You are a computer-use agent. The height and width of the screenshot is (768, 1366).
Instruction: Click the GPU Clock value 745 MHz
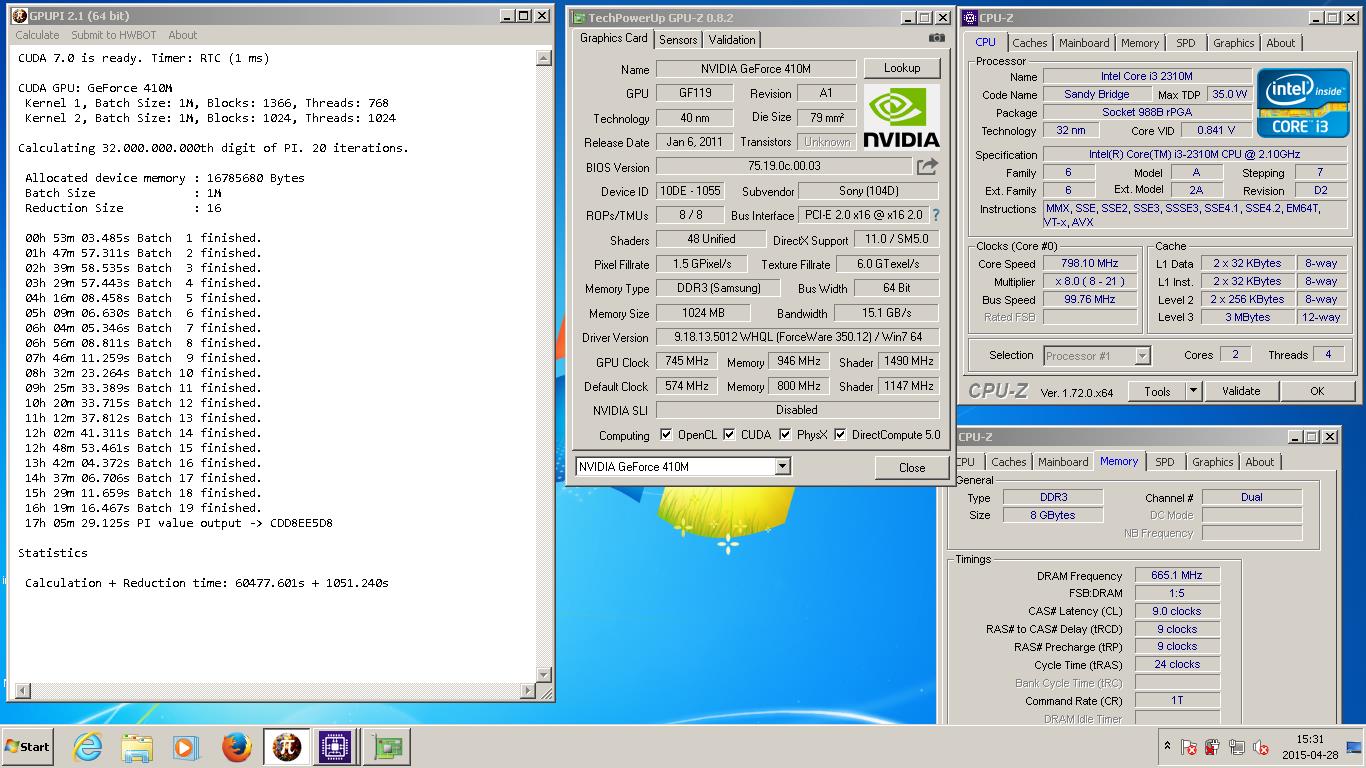pyautogui.click(x=686, y=362)
